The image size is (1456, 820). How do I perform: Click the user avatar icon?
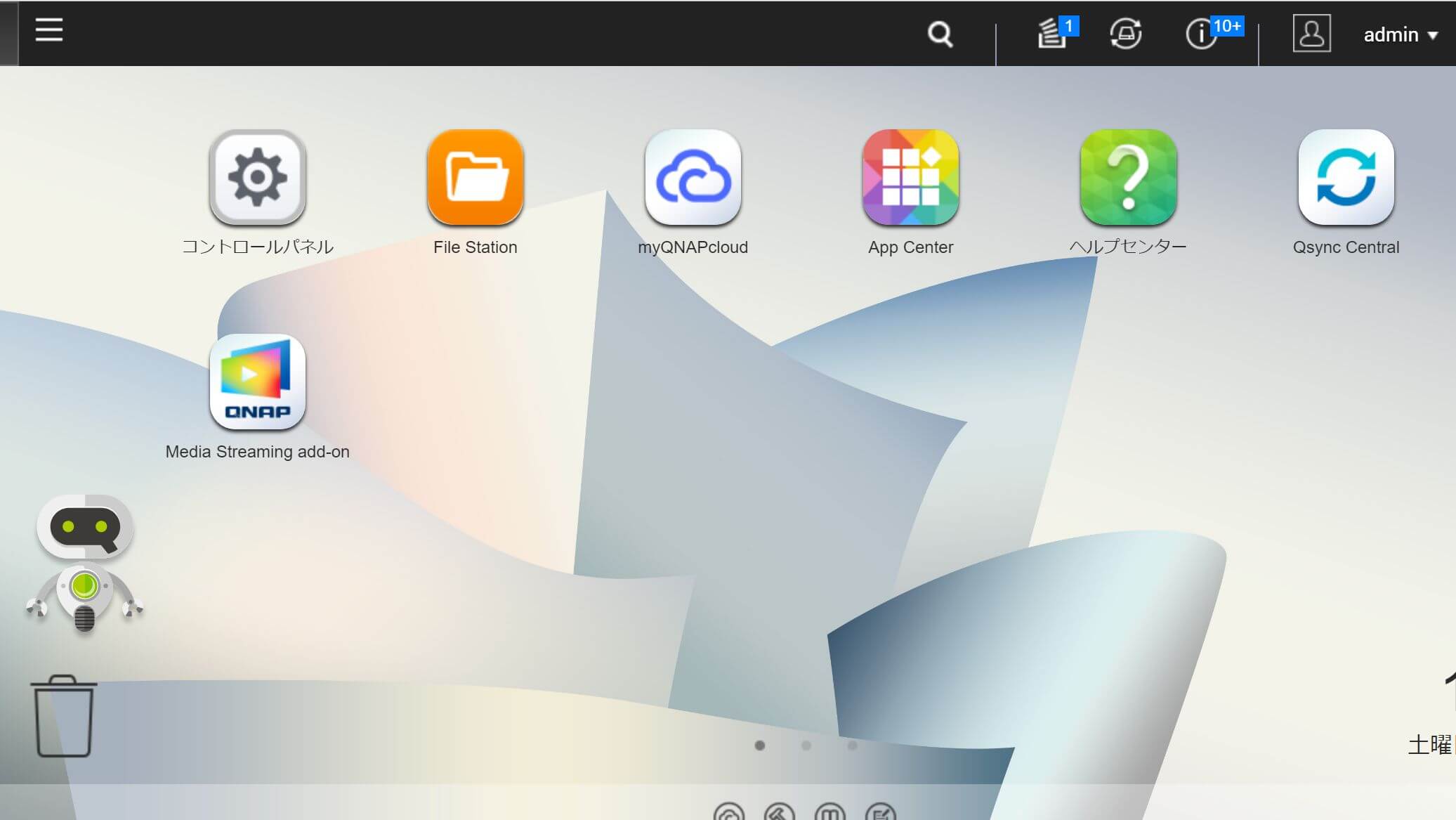pyautogui.click(x=1311, y=33)
